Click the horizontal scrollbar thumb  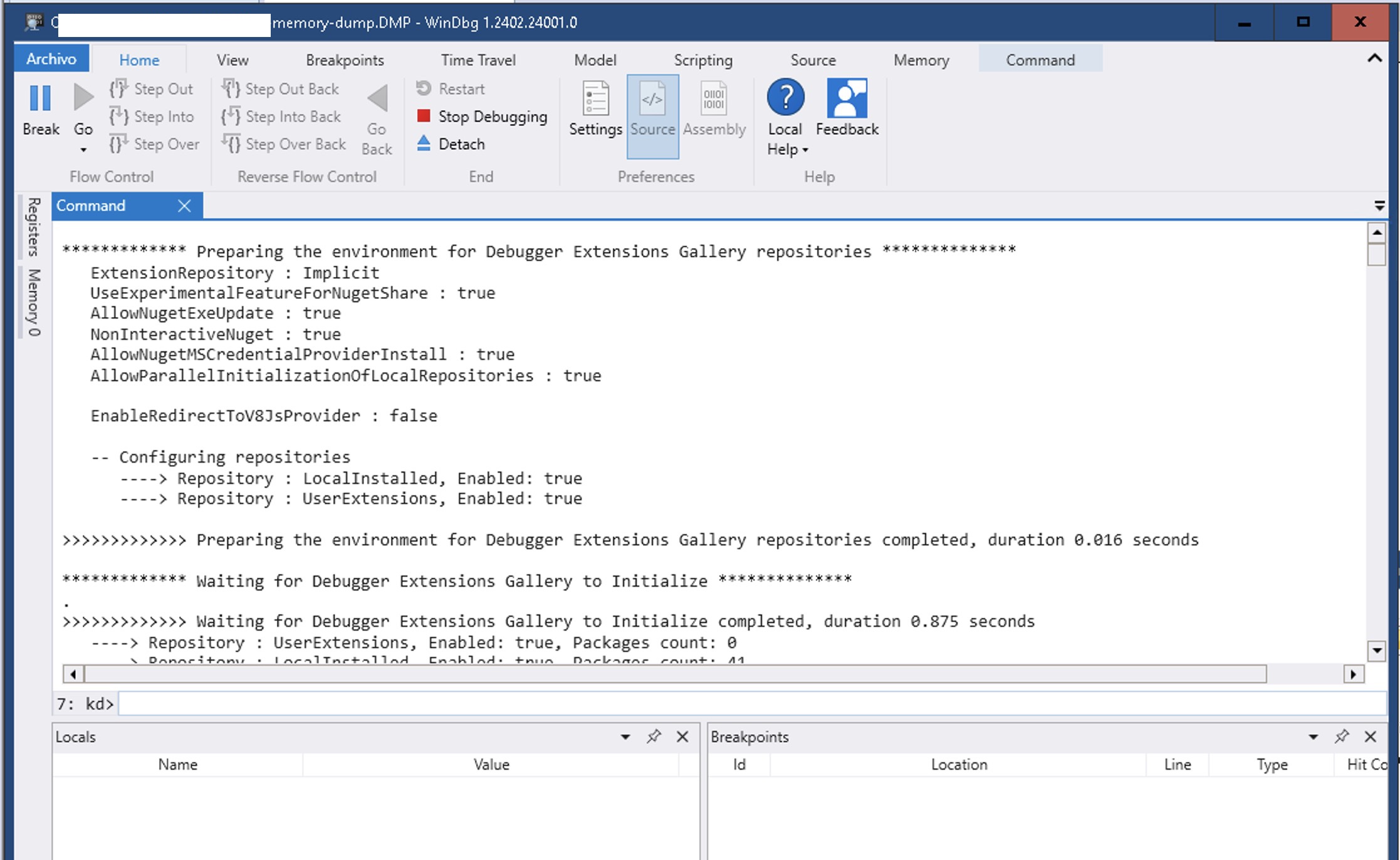676,674
